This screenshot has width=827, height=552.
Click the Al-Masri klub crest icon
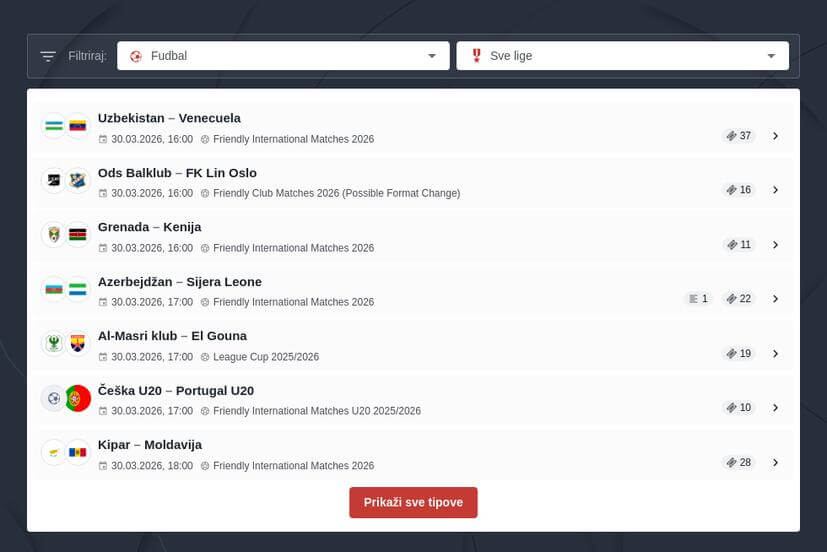point(53,344)
